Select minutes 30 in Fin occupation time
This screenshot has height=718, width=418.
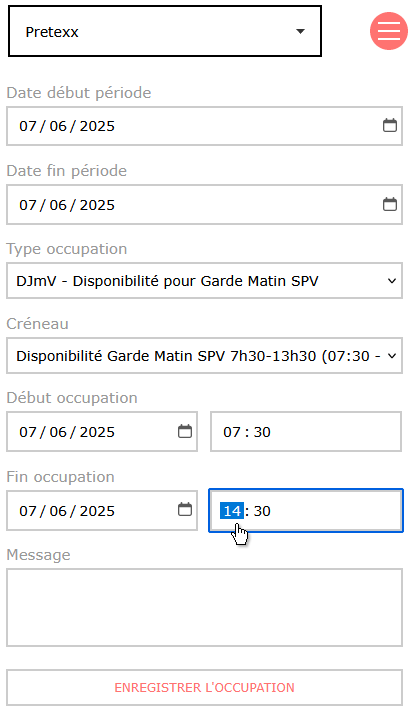[x=262, y=511]
